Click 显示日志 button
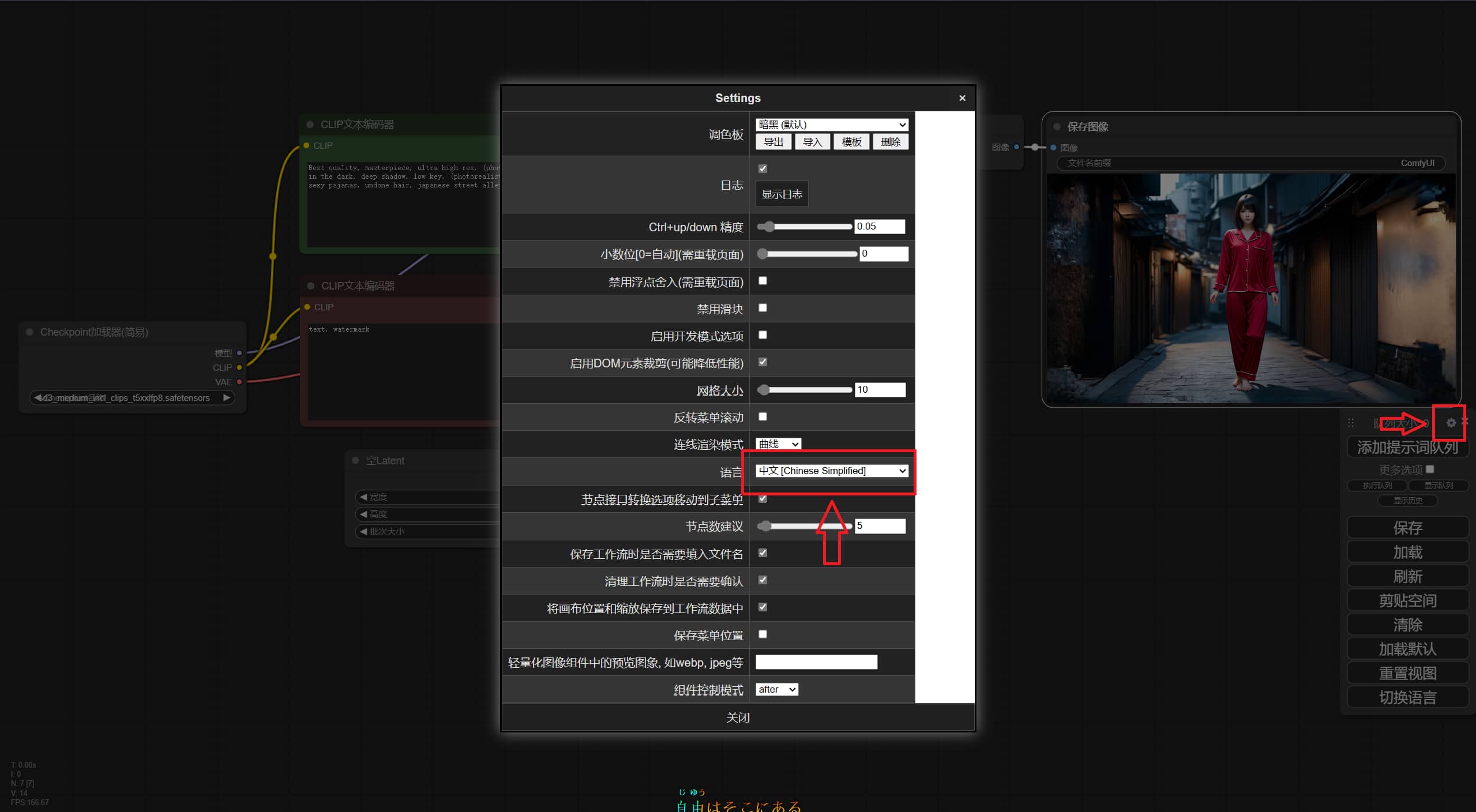Image resolution: width=1476 pixels, height=812 pixels. (x=782, y=194)
